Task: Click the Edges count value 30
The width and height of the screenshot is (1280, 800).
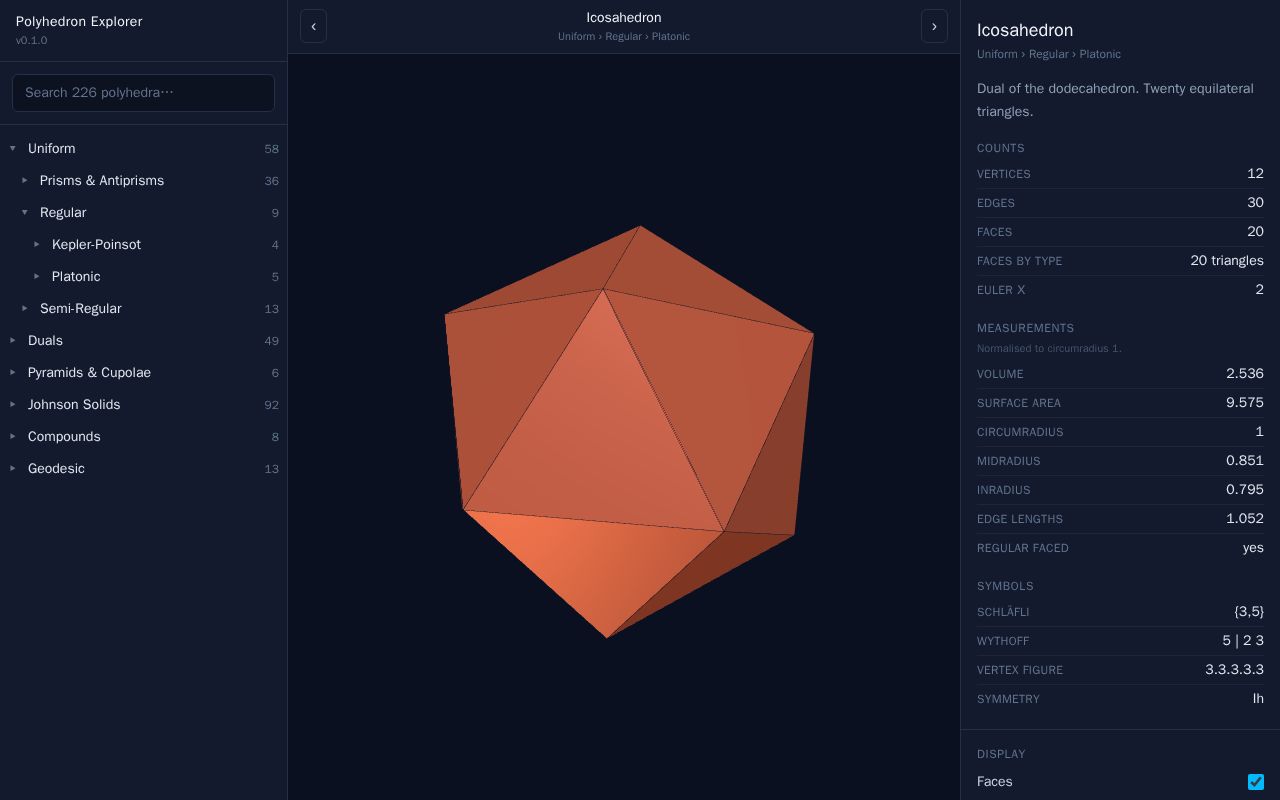Action: pyautogui.click(x=1255, y=203)
